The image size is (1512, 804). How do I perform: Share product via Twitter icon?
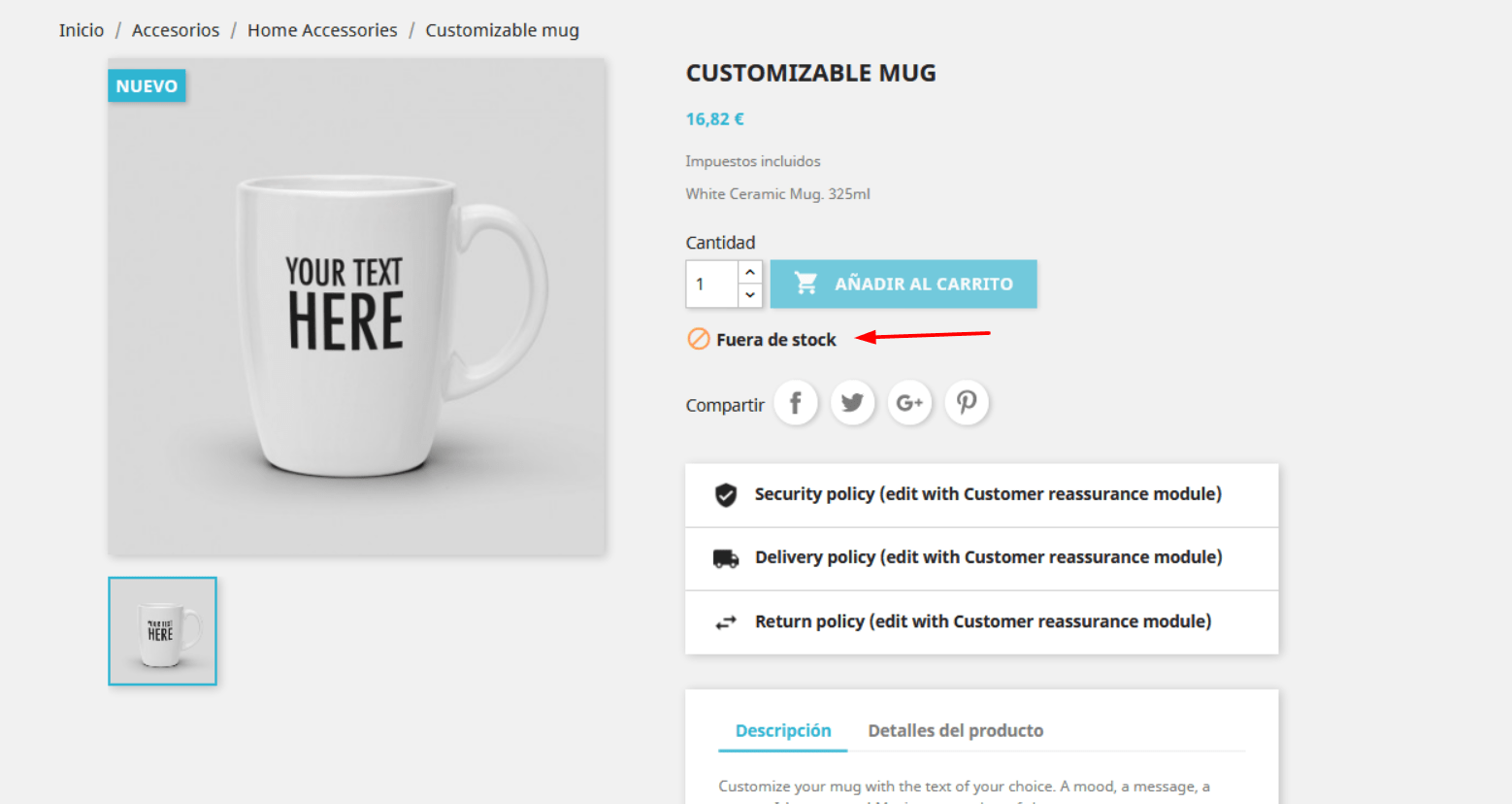pos(852,403)
